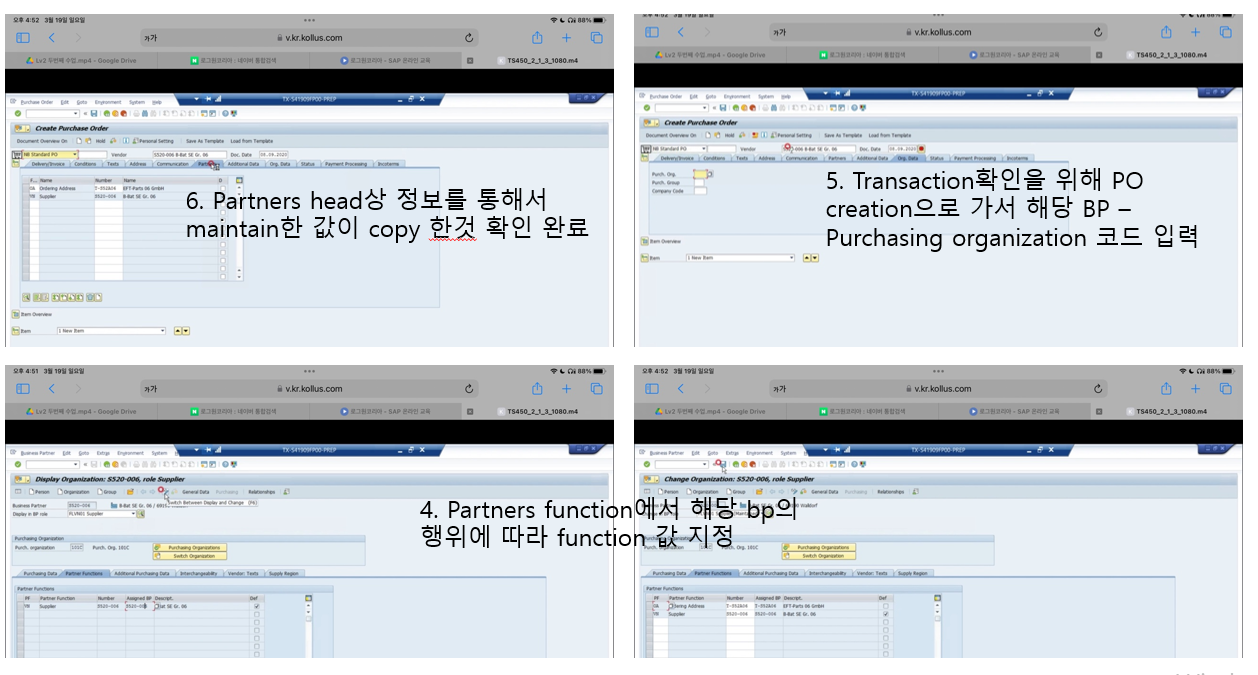Image resolution: width=1258 pixels, height=675 pixels.
Task: Toggle Def checkbox for Supplier in Change Organization
Action: point(885,614)
